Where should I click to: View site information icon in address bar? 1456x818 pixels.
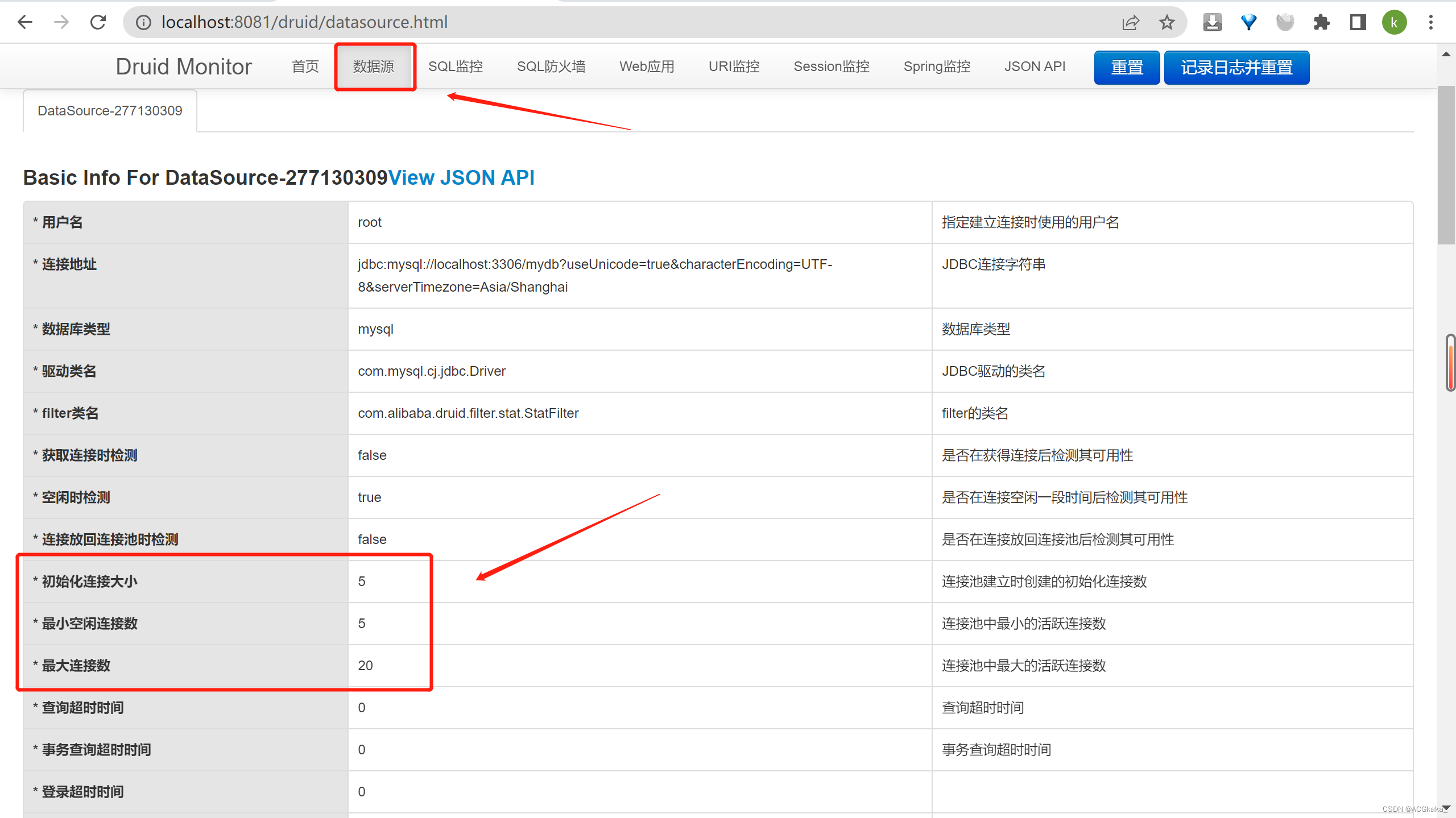point(143,22)
